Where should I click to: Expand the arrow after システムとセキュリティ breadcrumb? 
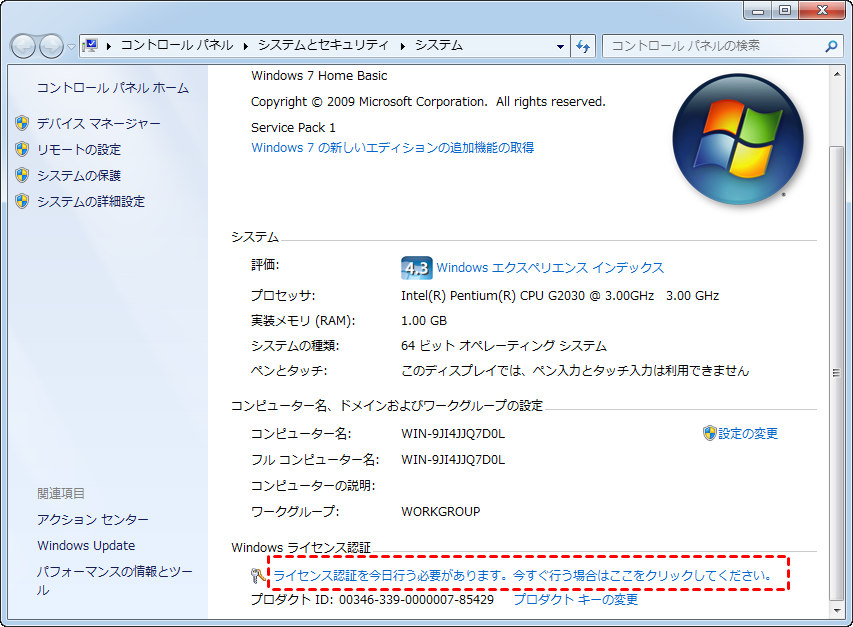(403, 46)
